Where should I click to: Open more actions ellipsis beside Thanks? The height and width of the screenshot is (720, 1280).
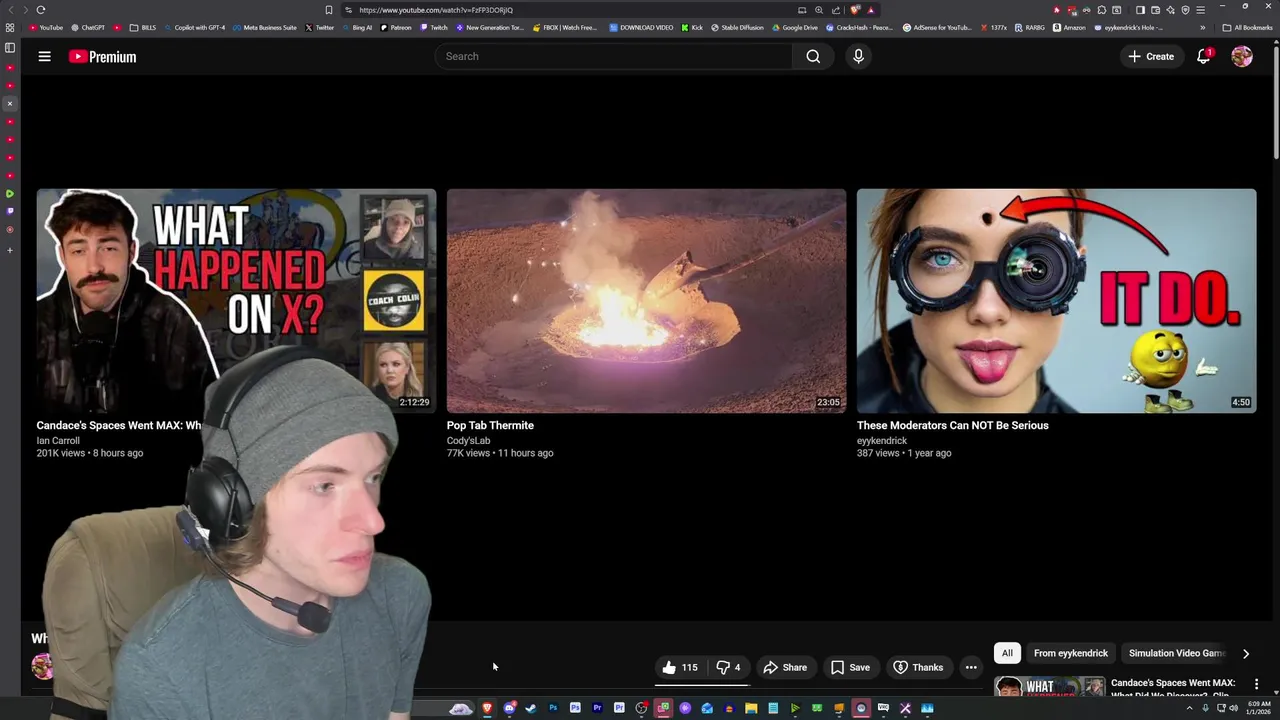pyautogui.click(x=971, y=667)
